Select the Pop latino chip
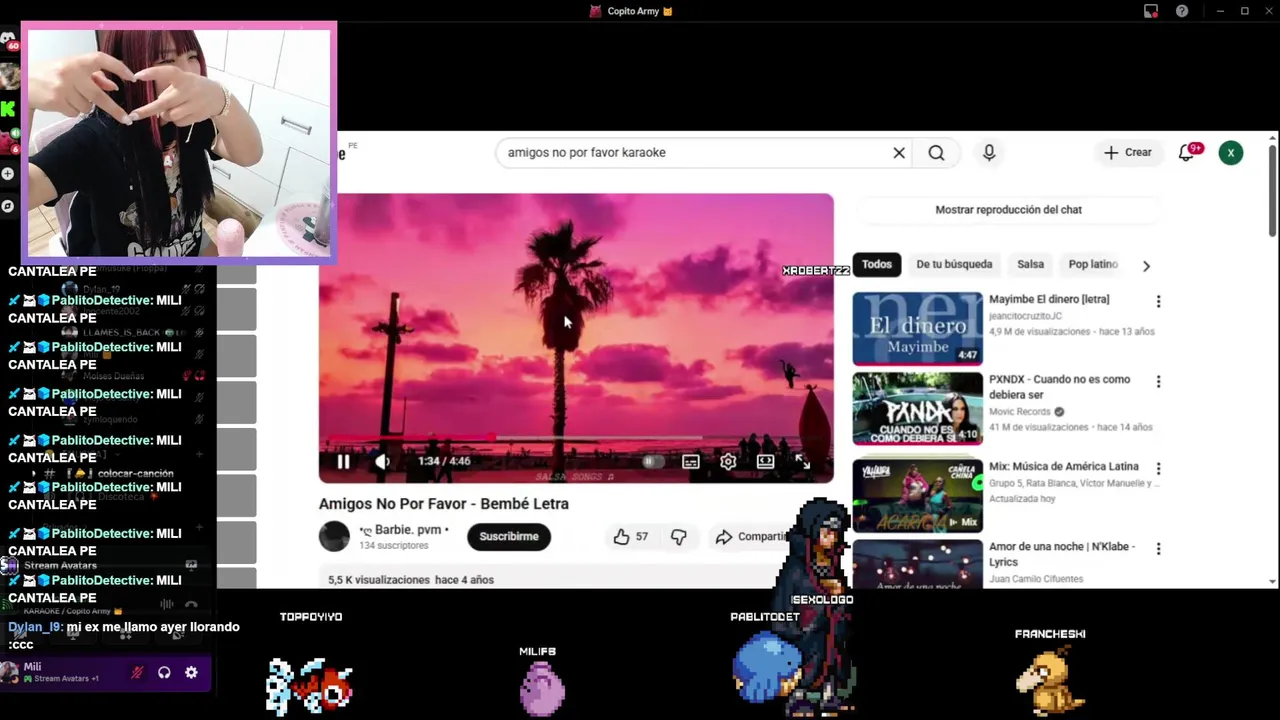 tap(1093, 265)
